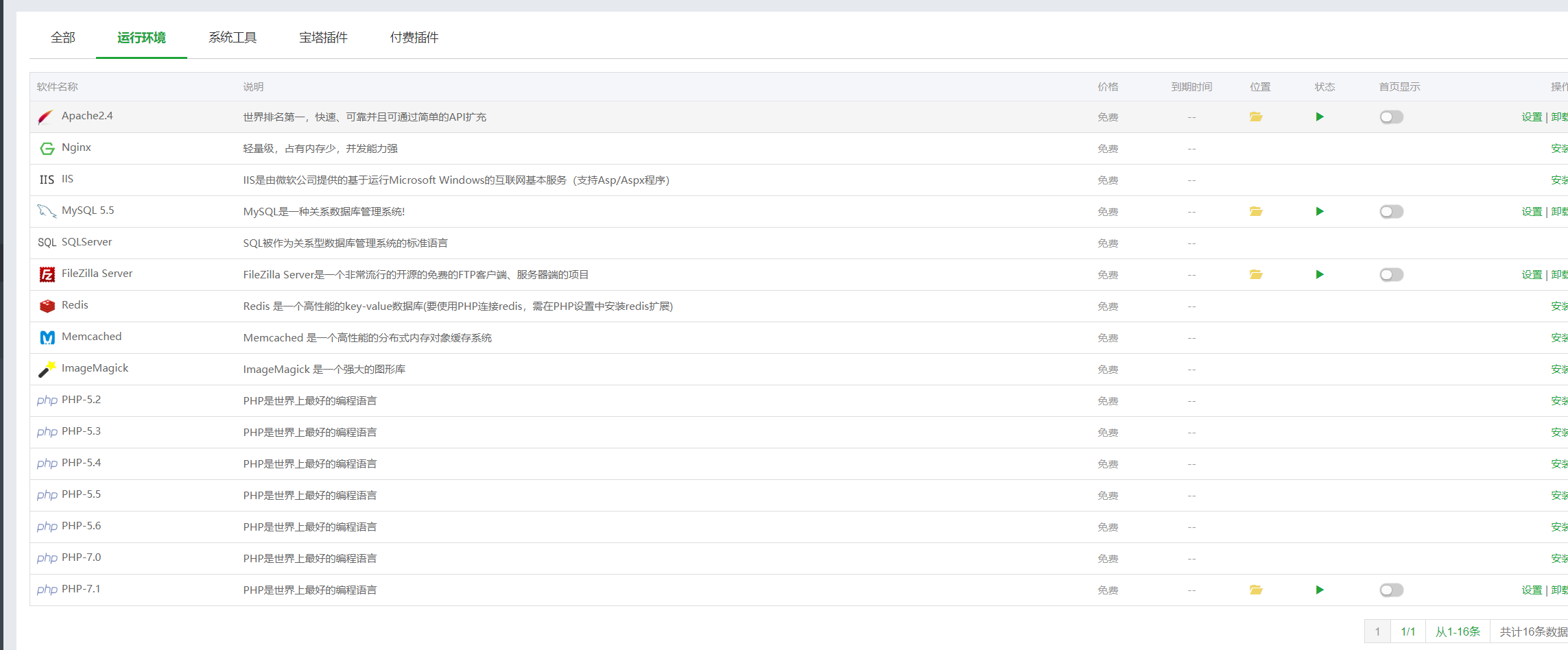Switch to the 全部 tab

click(63, 38)
